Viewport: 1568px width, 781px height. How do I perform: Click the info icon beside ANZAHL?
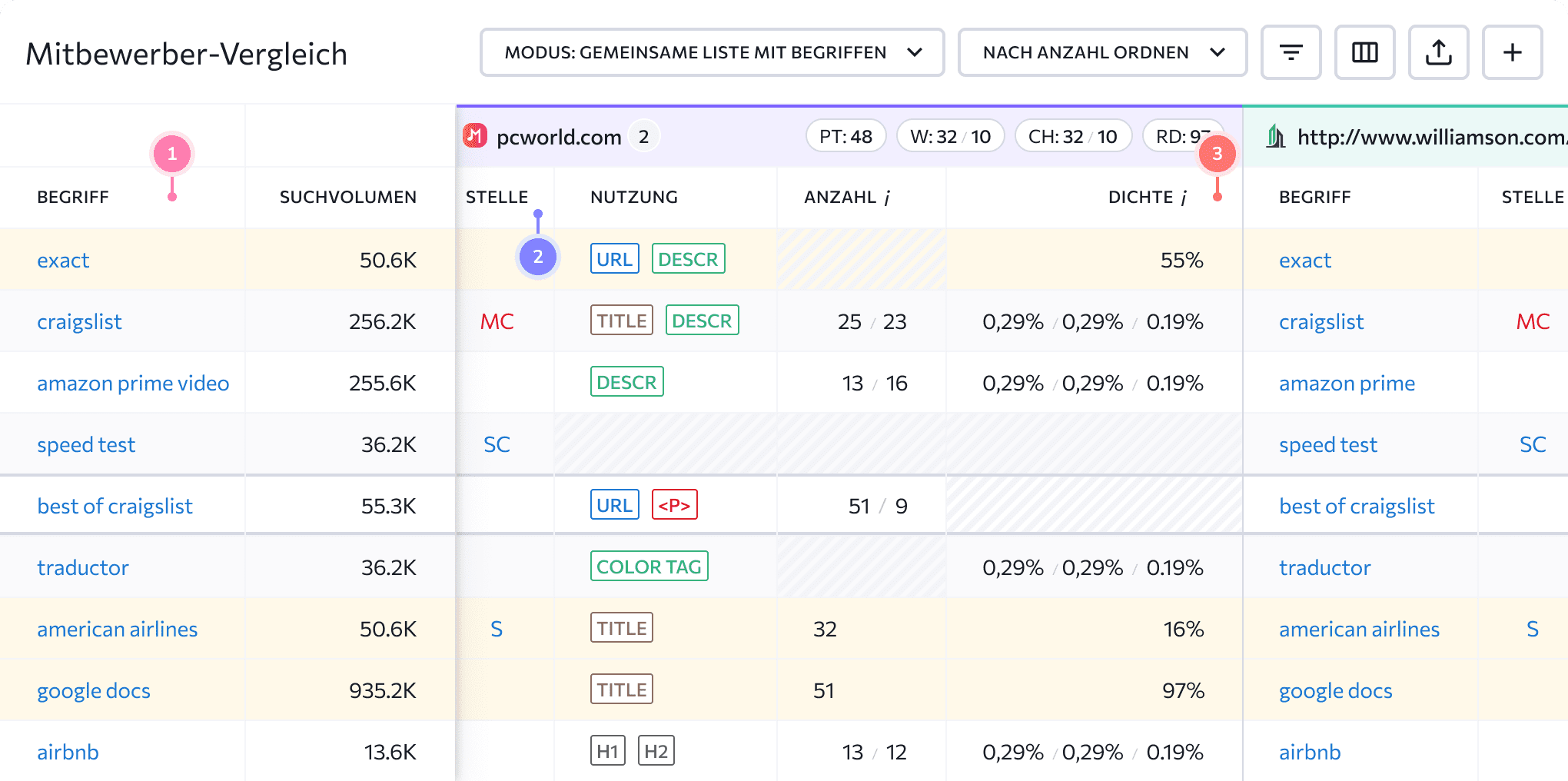pos(887,198)
